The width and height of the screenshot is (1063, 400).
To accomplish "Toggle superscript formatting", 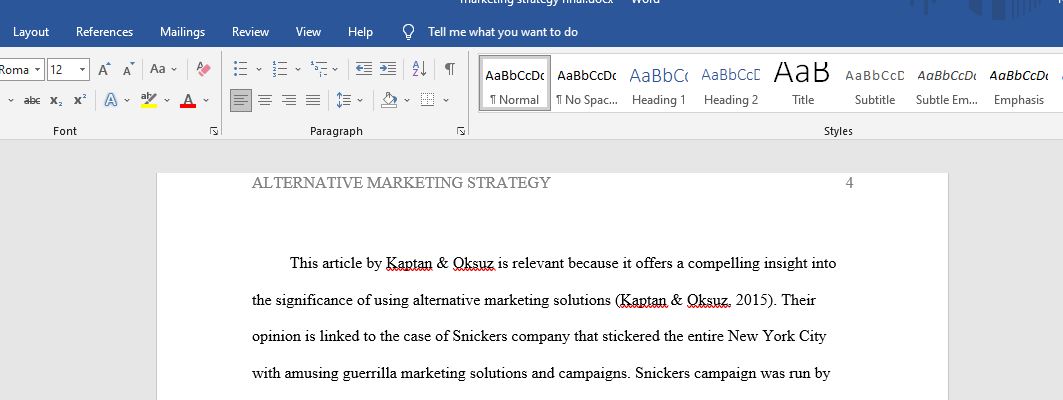I will click(80, 100).
